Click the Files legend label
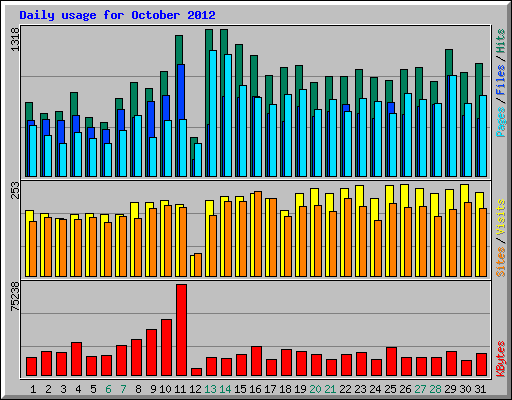The height and width of the screenshot is (400, 512). [500, 80]
